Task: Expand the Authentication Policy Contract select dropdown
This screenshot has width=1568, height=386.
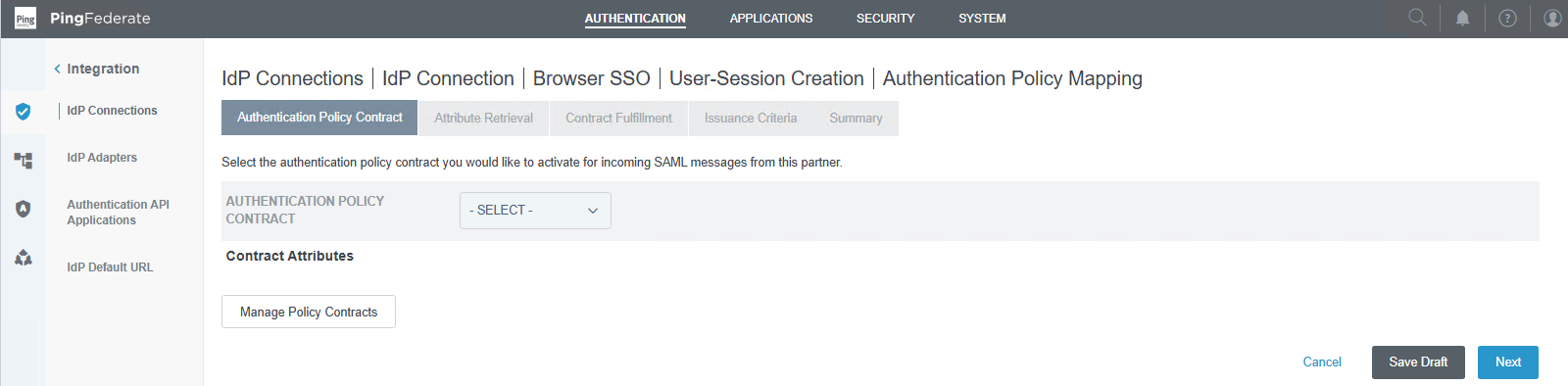Action: (x=535, y=211)
